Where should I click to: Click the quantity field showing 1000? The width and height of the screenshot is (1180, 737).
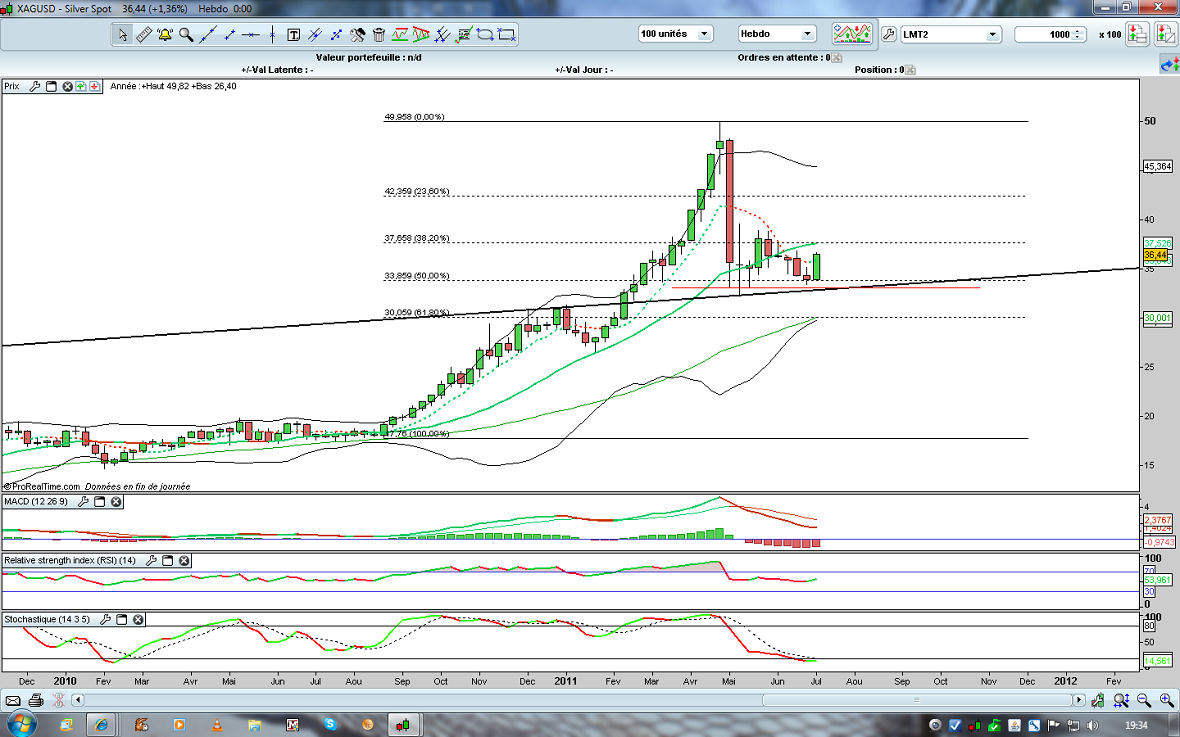pos(1050,35)
